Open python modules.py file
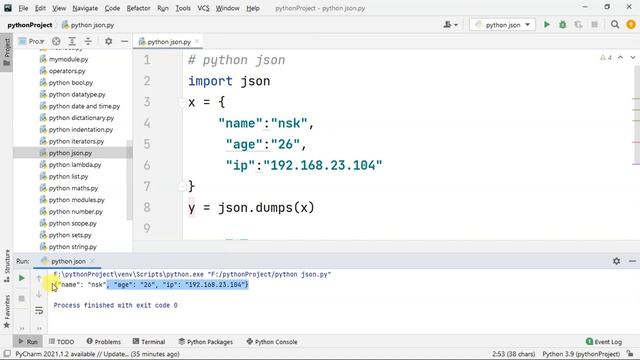The height and width of the screenshot is (360, 640). (x=76, y=200)
